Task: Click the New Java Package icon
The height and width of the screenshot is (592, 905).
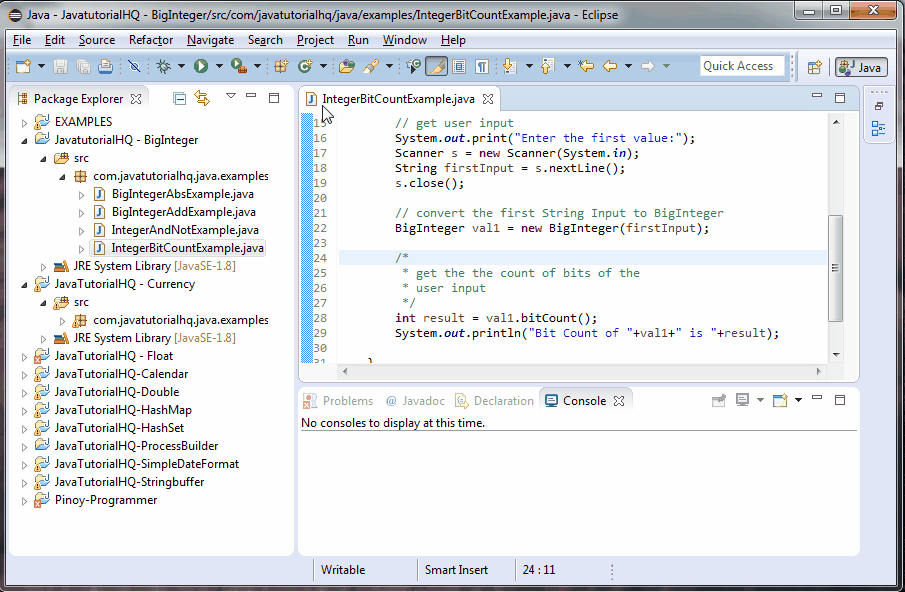Action: click(281, 66)
